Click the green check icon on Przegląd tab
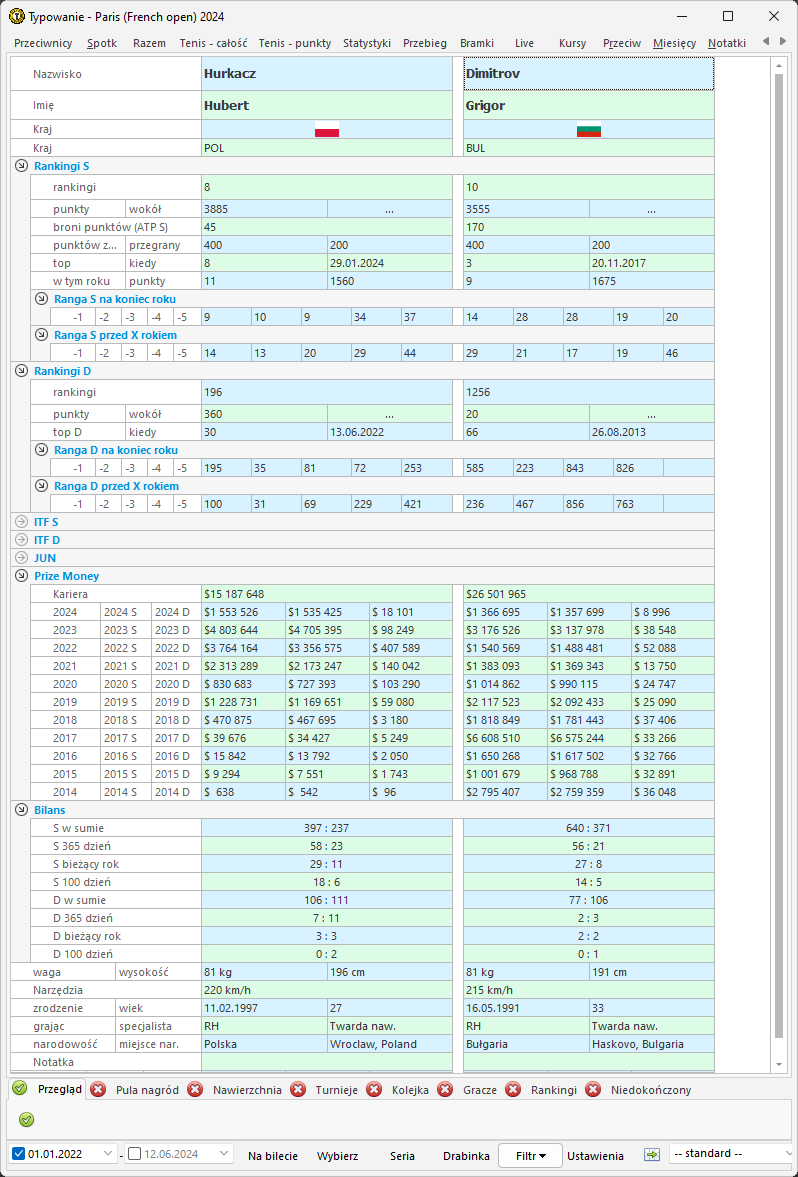The image size is (798, 1177). [x=19, y=1089]
